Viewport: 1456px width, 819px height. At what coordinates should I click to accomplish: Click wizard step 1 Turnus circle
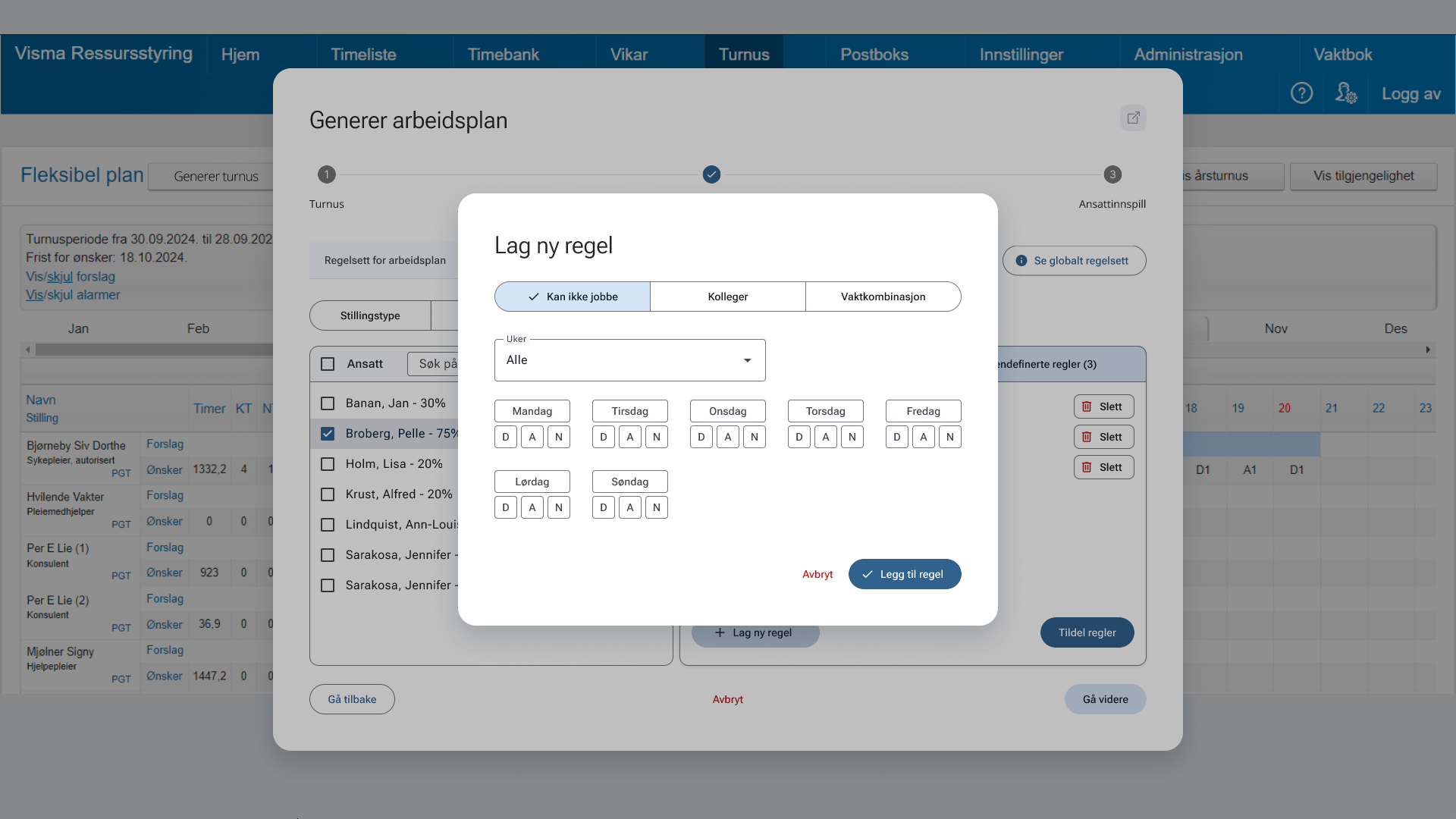(327, 174)
